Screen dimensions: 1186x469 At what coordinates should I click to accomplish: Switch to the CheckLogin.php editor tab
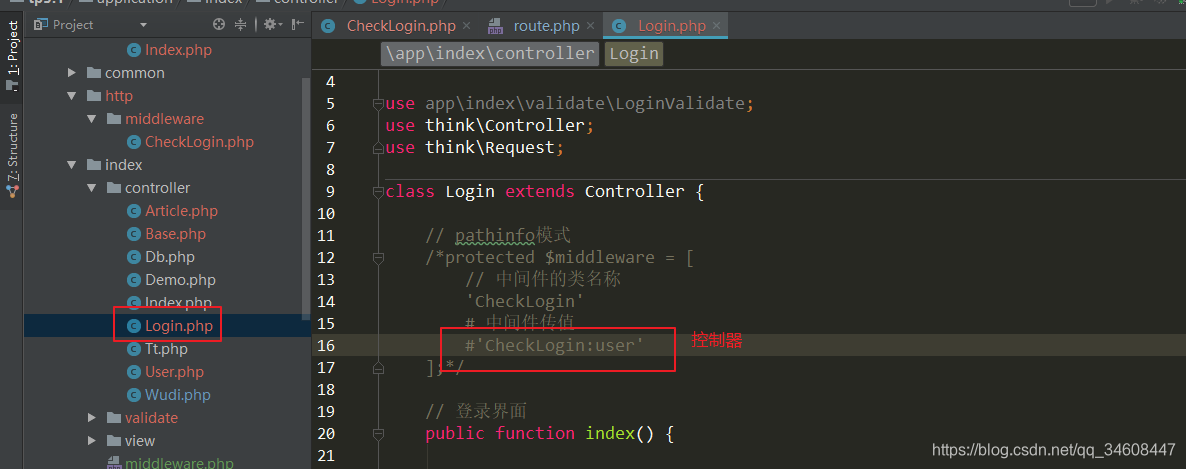[401, 26]
